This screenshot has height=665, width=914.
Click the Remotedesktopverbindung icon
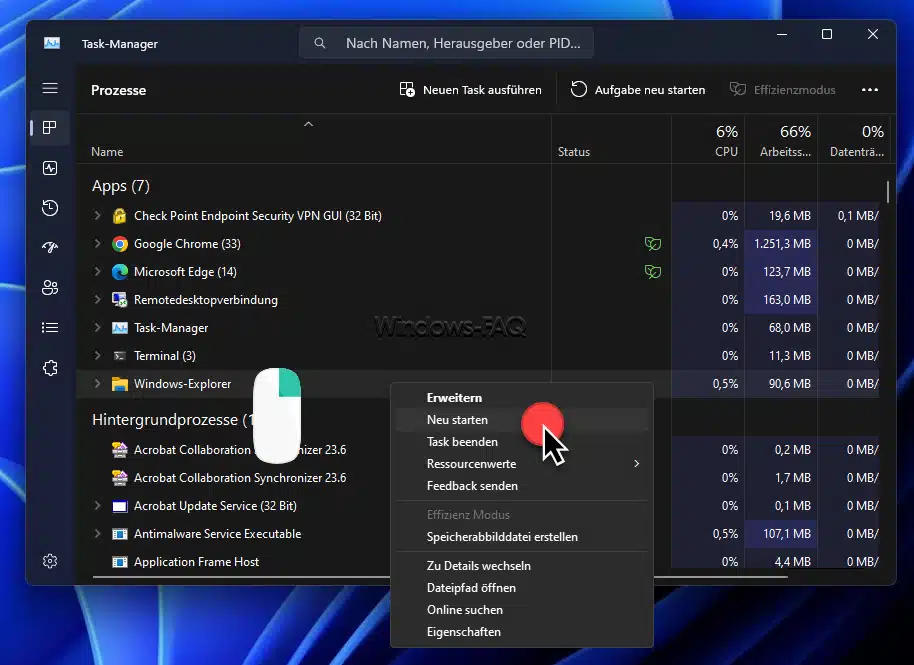(119, 300)
